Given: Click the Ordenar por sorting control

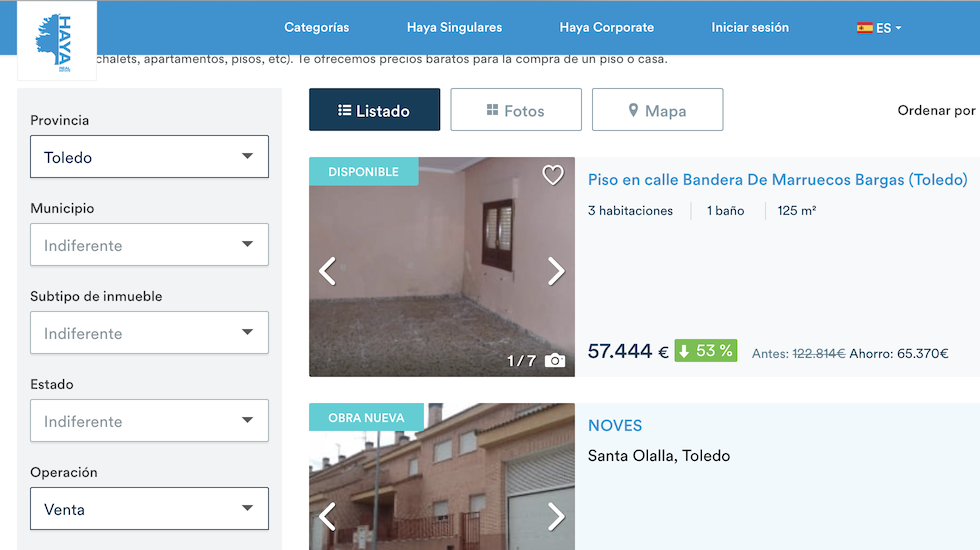Looking at the screenshot, I should click(x=937, y=111).
